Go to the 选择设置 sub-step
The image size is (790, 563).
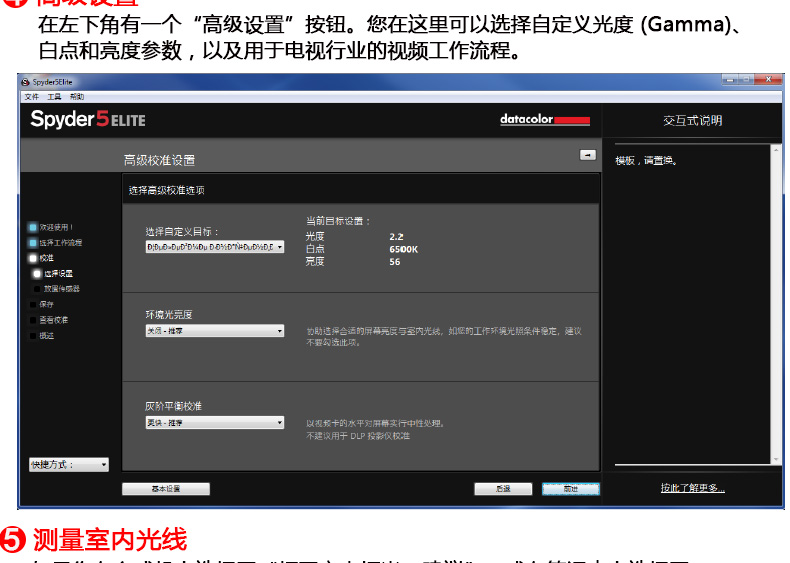[53, 274]
